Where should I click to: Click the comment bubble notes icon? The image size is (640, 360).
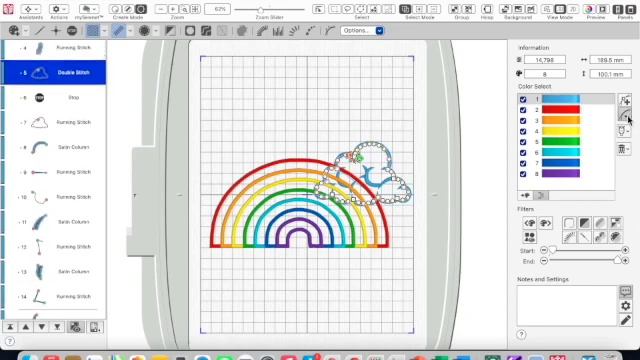(625, 291)
